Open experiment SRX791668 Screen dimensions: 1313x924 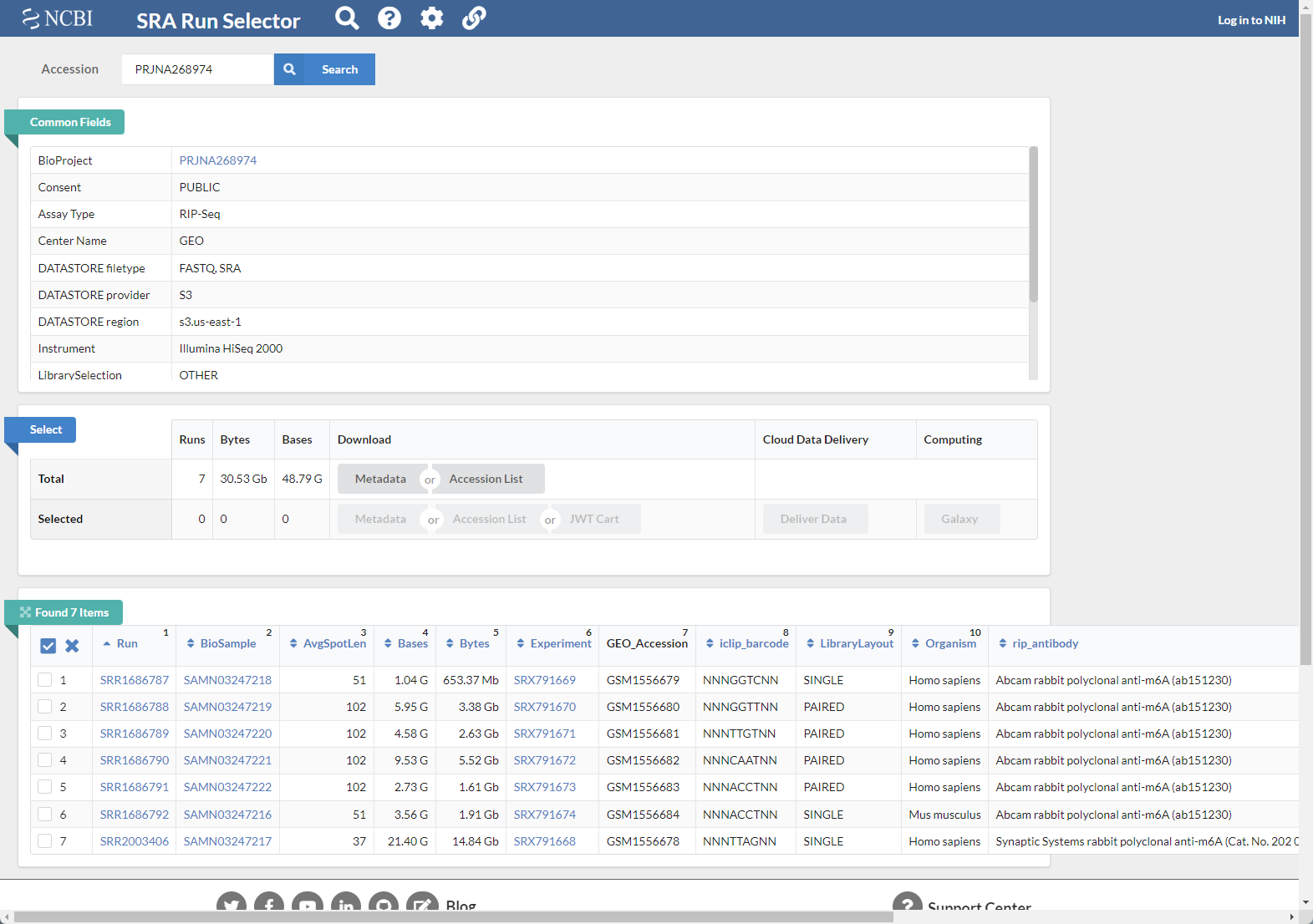[x=545, y=841]
